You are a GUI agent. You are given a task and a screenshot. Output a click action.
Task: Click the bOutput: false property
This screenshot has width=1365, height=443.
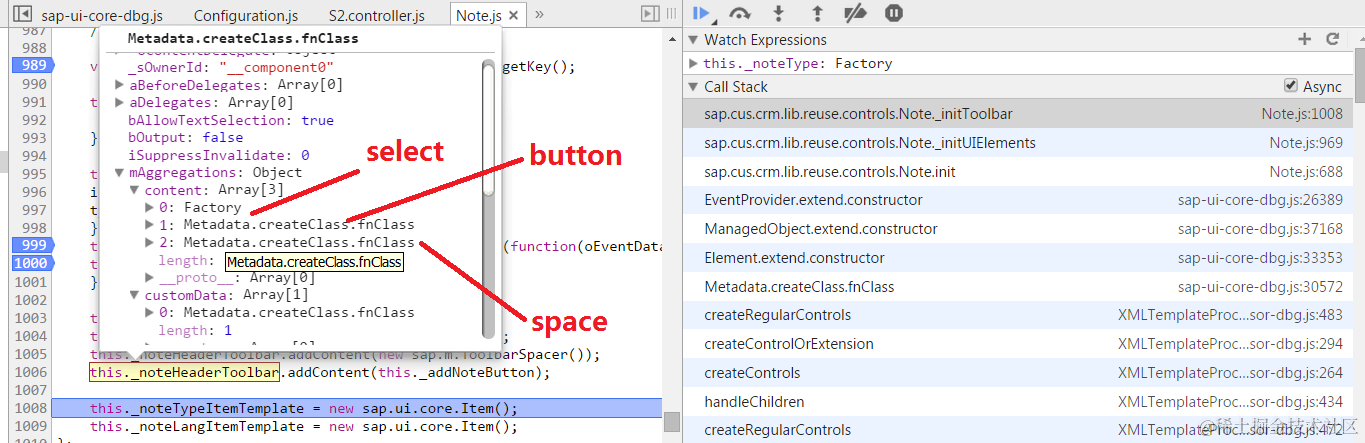coord(185,137)
